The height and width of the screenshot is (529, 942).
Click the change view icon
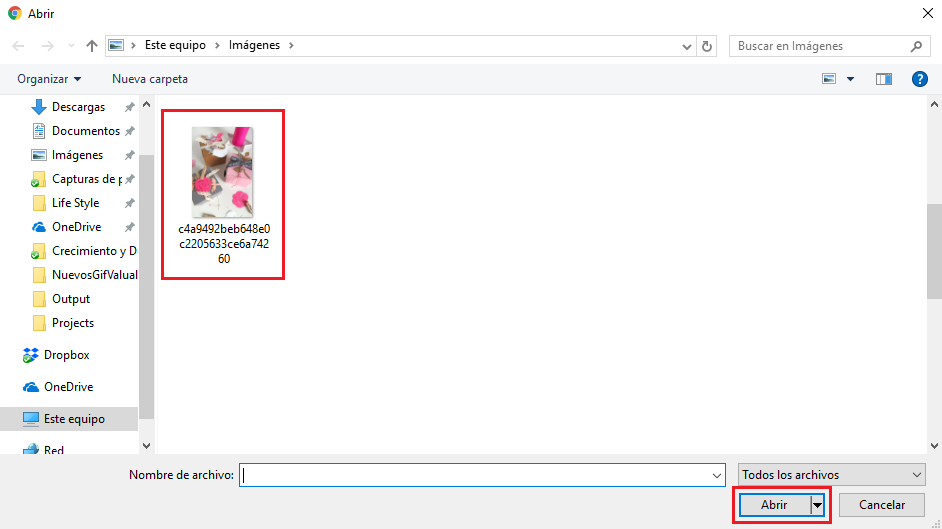829,79
